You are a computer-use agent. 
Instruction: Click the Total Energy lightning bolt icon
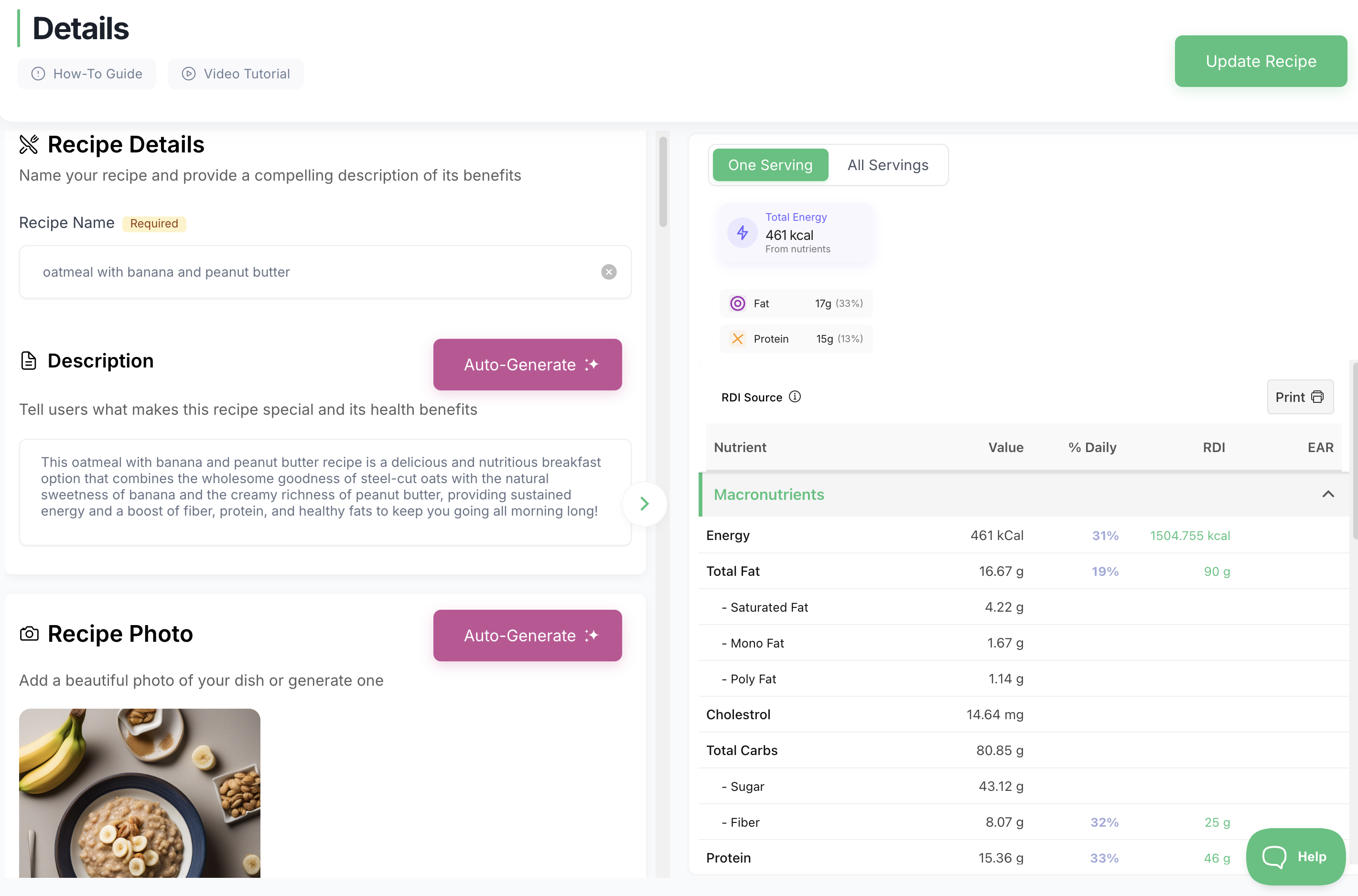(x=742, y=233)
